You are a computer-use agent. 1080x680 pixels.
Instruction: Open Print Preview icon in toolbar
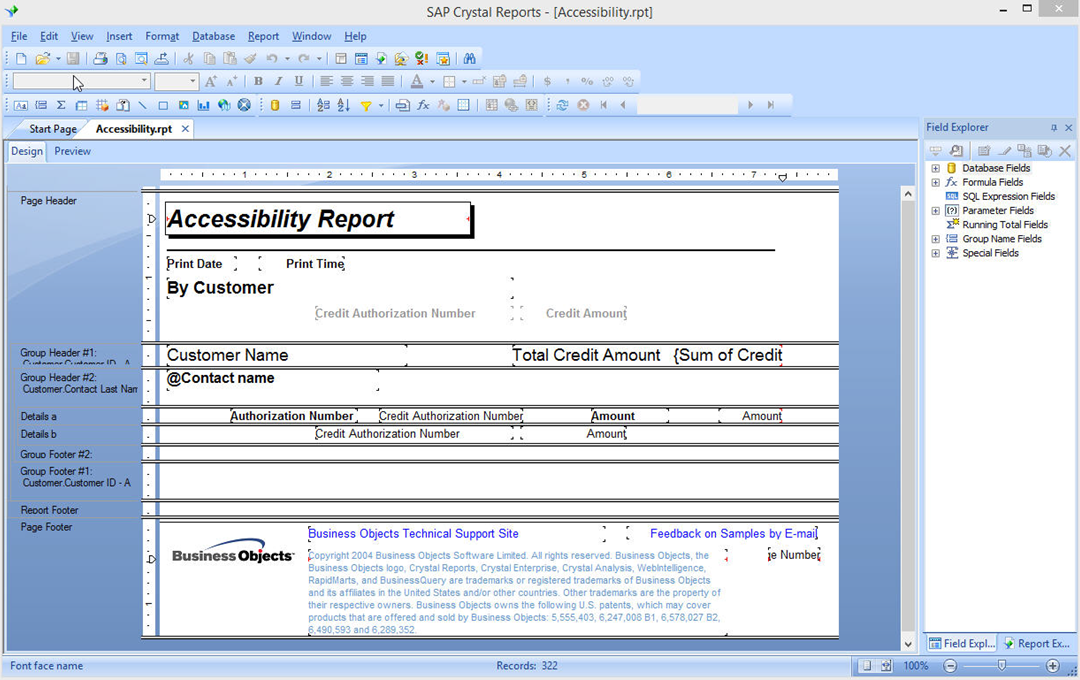[x=121, y=59]
